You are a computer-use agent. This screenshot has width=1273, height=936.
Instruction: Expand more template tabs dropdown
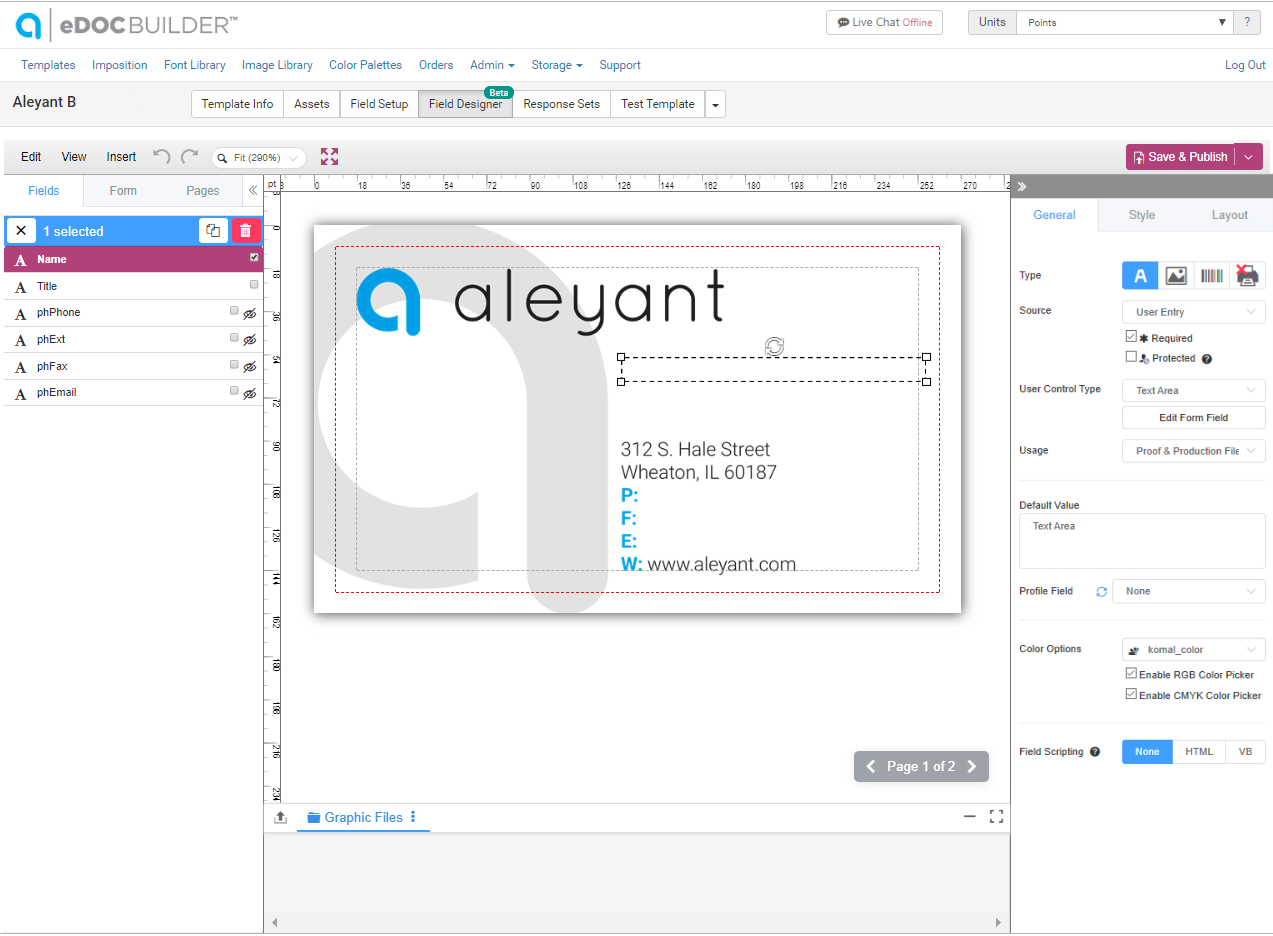click(715, 104)
